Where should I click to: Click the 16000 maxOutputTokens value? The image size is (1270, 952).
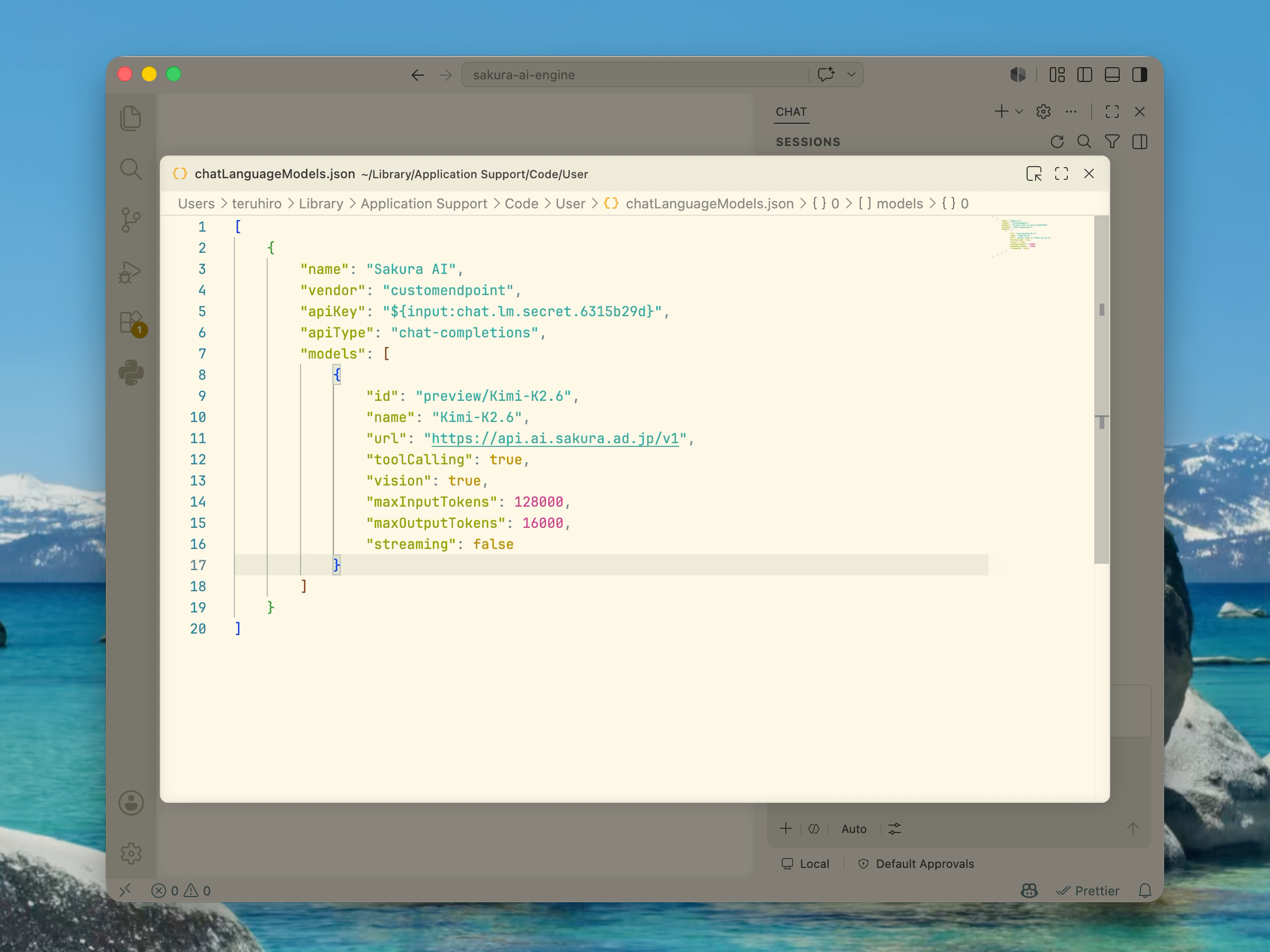[542, 524]
